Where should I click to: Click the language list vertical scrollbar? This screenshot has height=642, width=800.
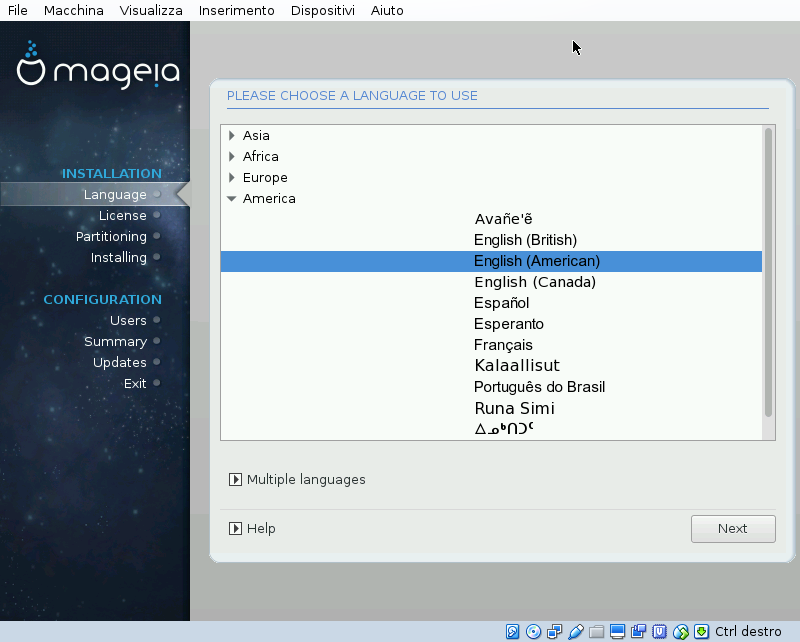tap(768, 272)
